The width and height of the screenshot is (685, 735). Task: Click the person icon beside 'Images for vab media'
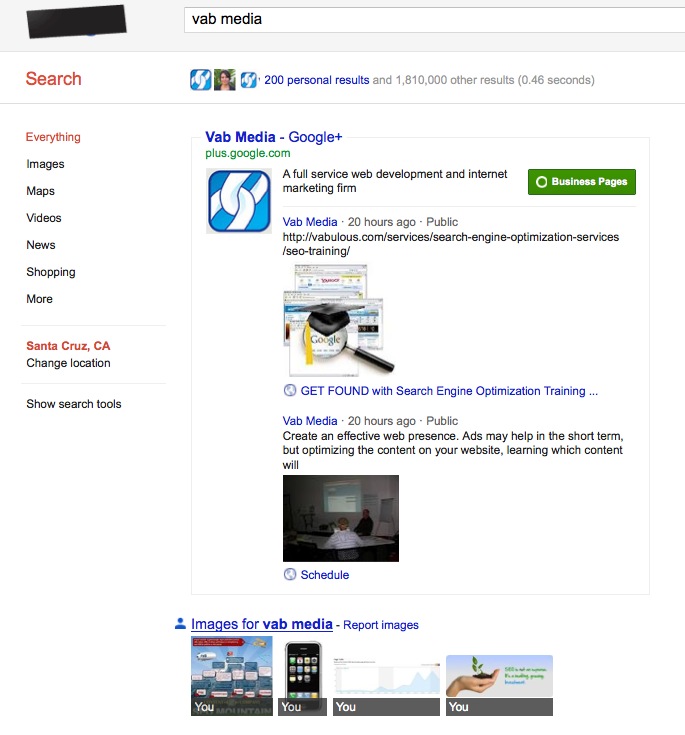[x=180, y=623]
